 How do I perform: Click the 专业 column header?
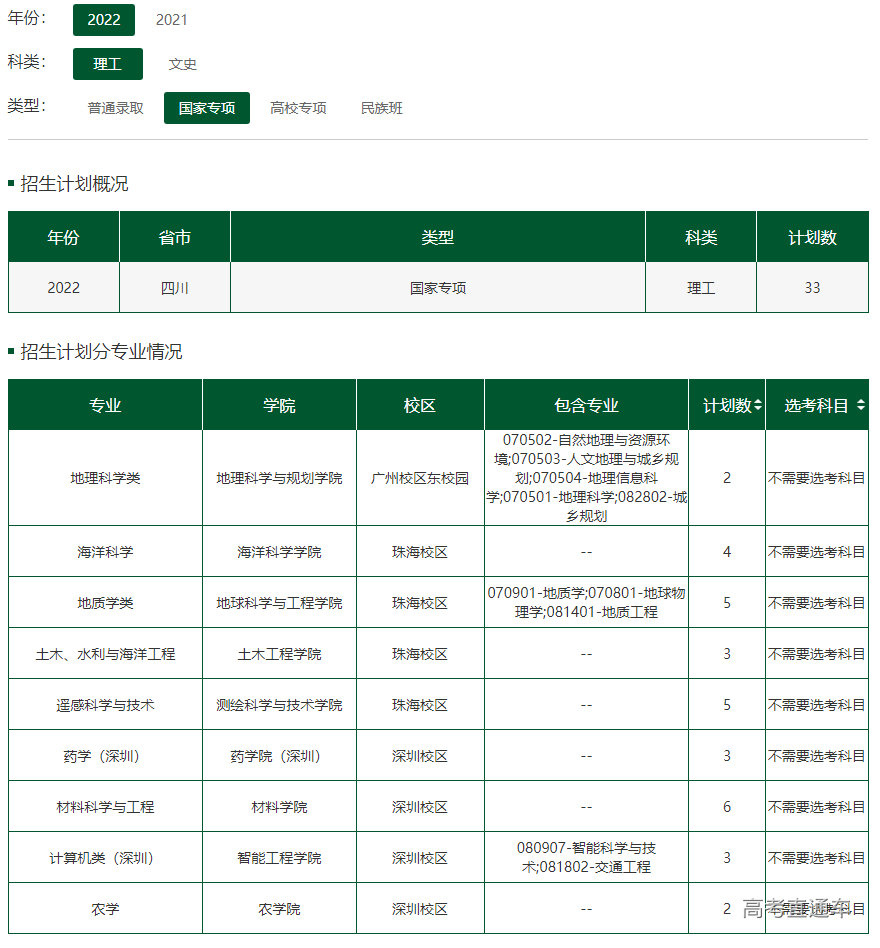click(105, 404)
